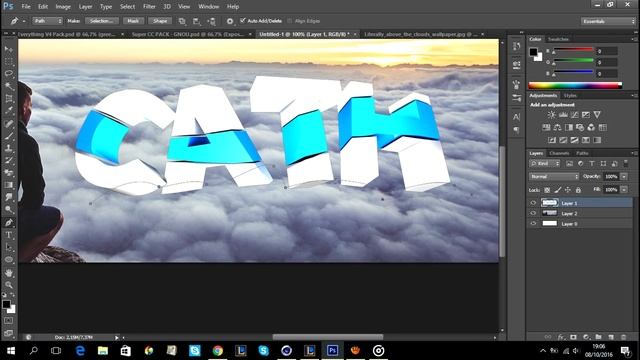This screenshot has width=640, height=360.
Task: Switch to the Channels tab
Action: point(559,153)
